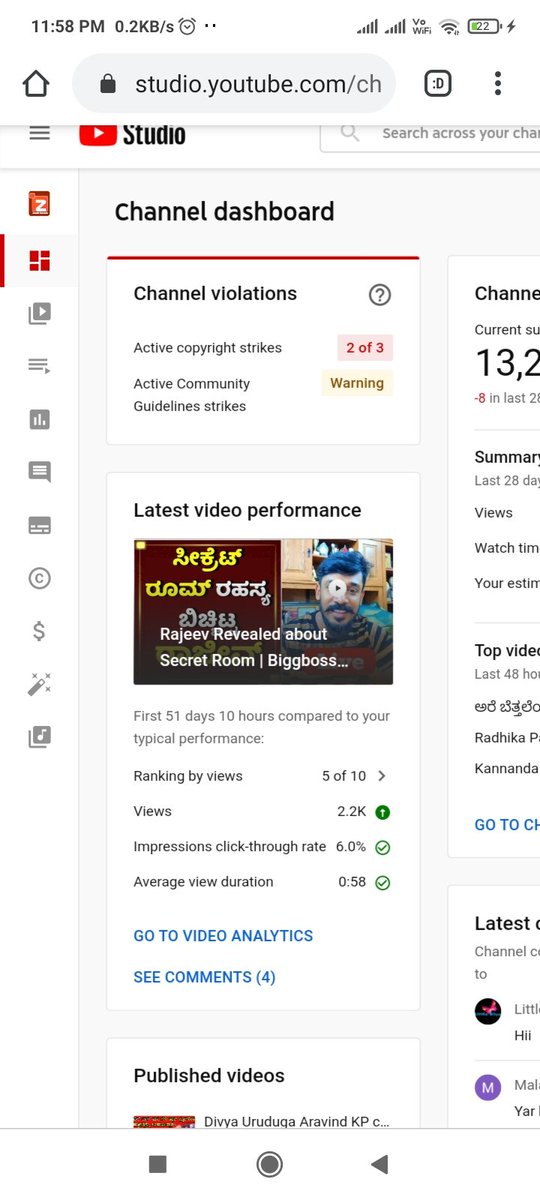
Task: Click the Impressions click-through rate label
Action: point(230,847)
